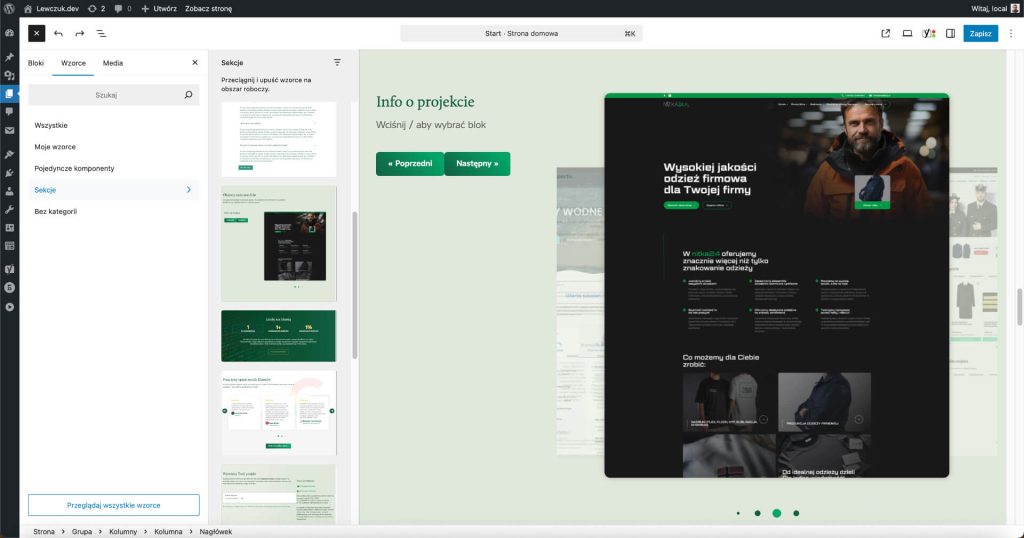Click the pattern list scrollbar
This screenshot has width=1024, height=538.
point(355,285)
